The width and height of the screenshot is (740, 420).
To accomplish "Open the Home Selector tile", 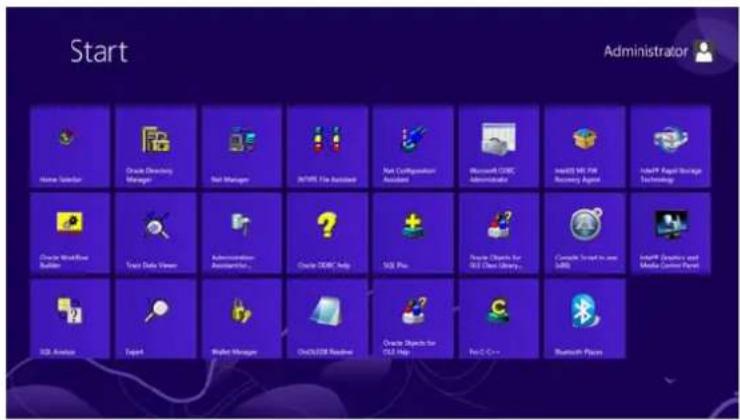I will (x=70, y=147).
